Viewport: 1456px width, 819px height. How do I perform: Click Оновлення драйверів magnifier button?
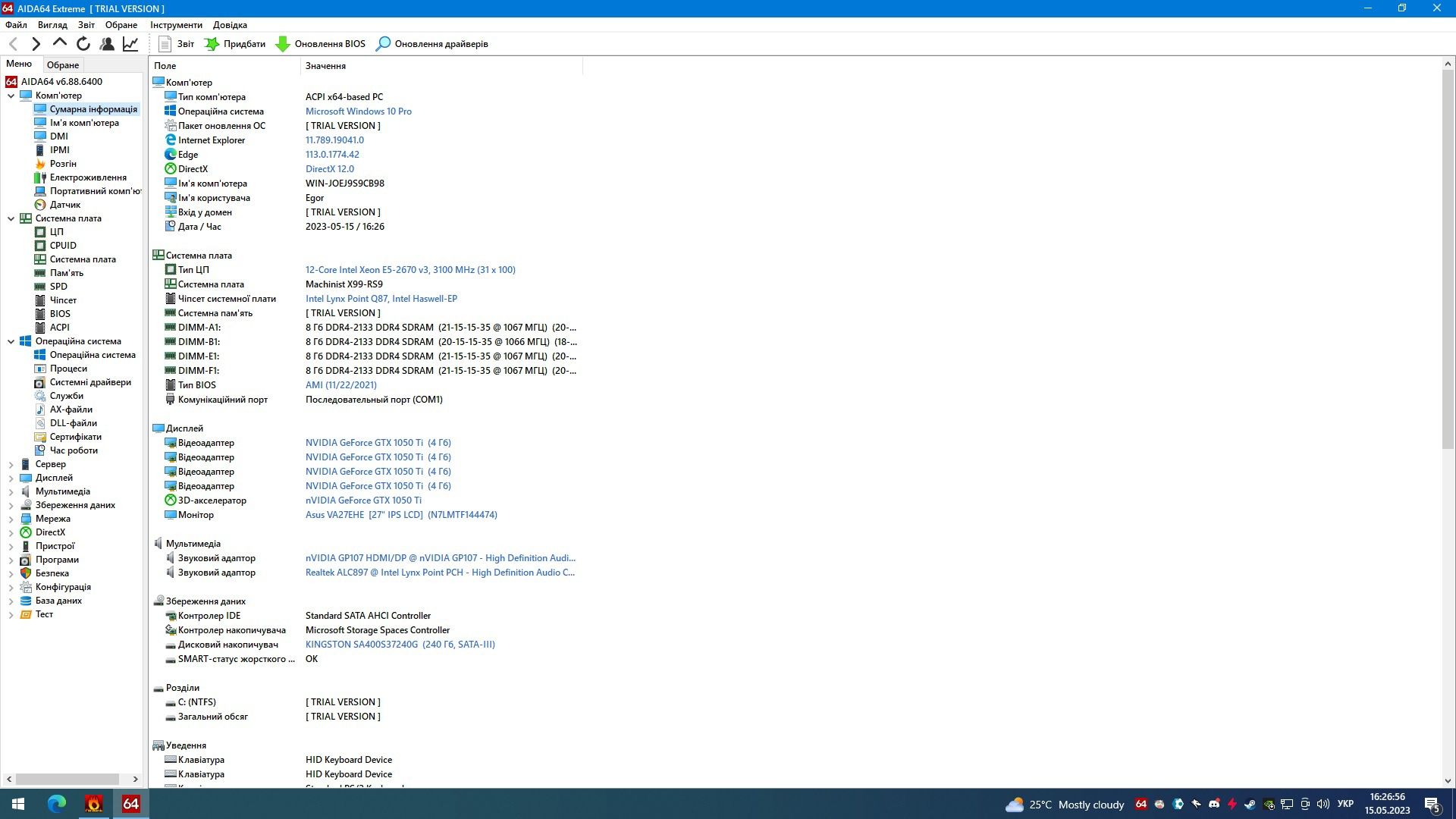(384, 44)
